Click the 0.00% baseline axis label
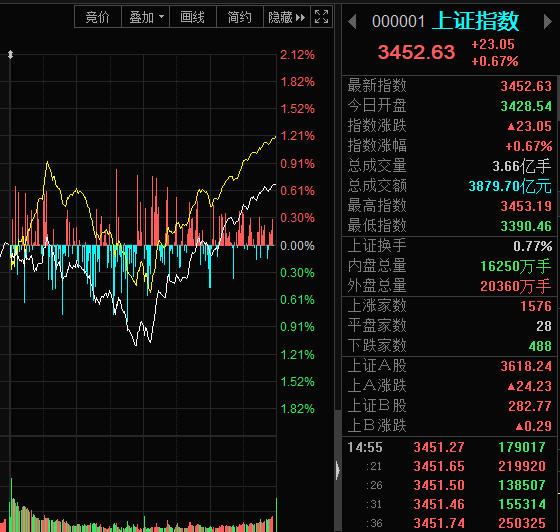The width and height of the screenshot is (560, 532). tap(297, 246)
